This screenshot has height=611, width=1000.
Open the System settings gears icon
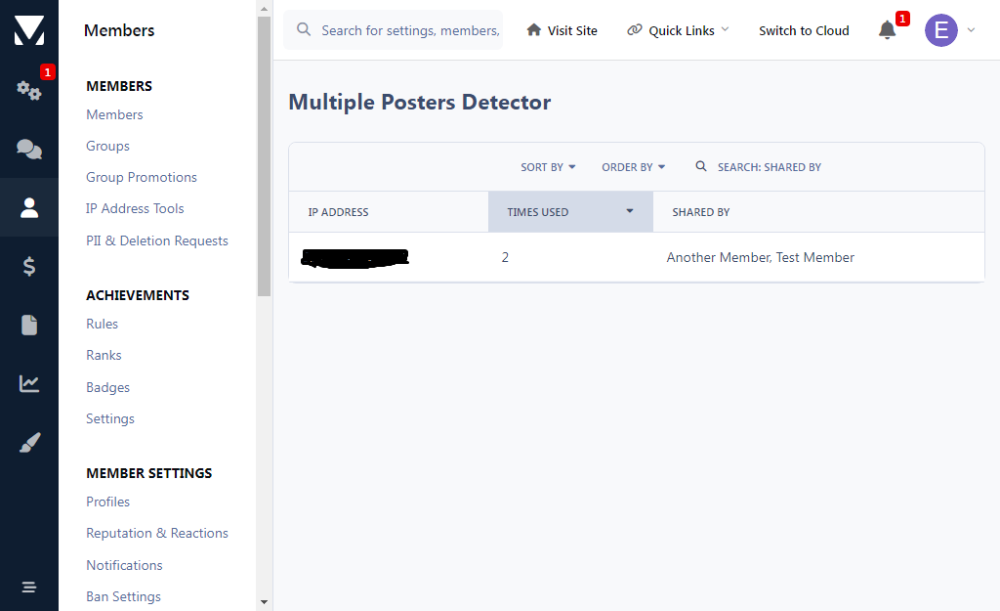coord(29,91)
